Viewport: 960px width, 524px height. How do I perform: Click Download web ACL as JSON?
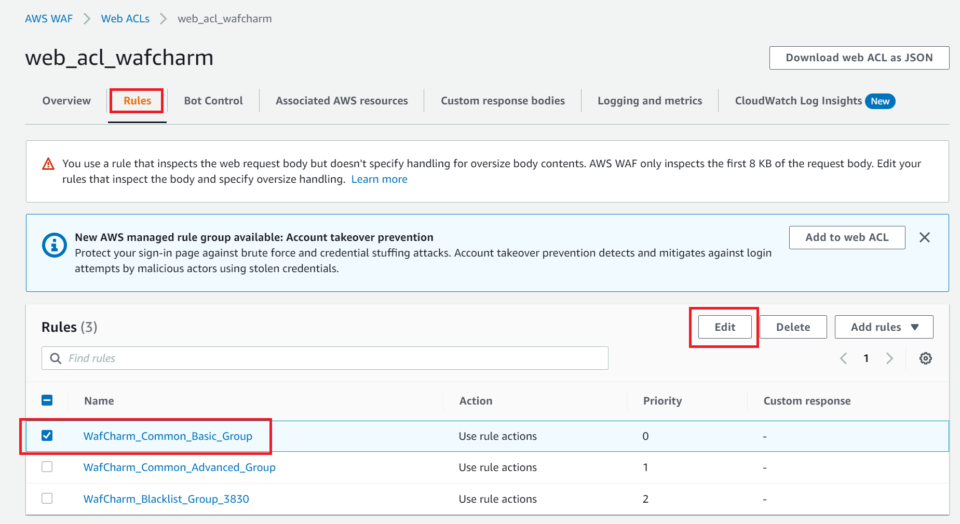coord(858,58)
